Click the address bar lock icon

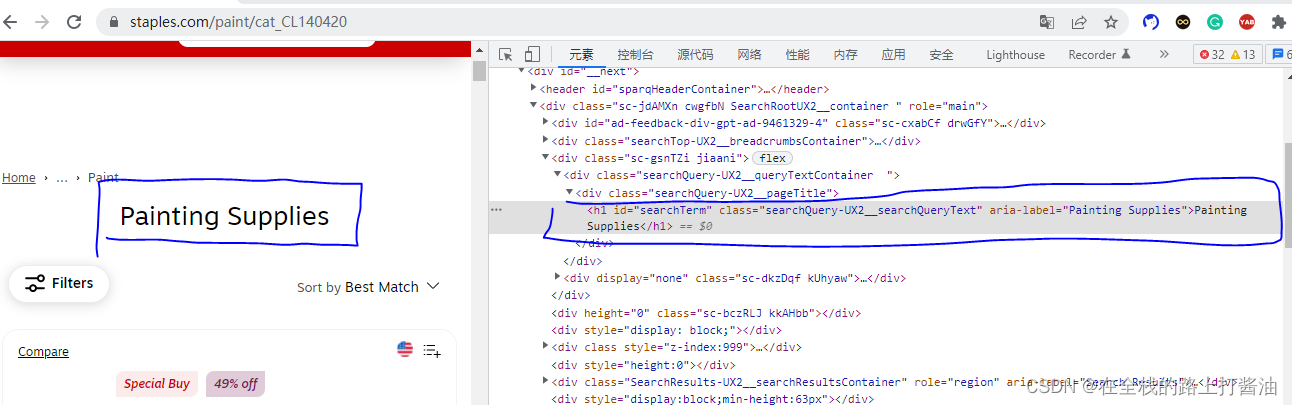[113, 22]
